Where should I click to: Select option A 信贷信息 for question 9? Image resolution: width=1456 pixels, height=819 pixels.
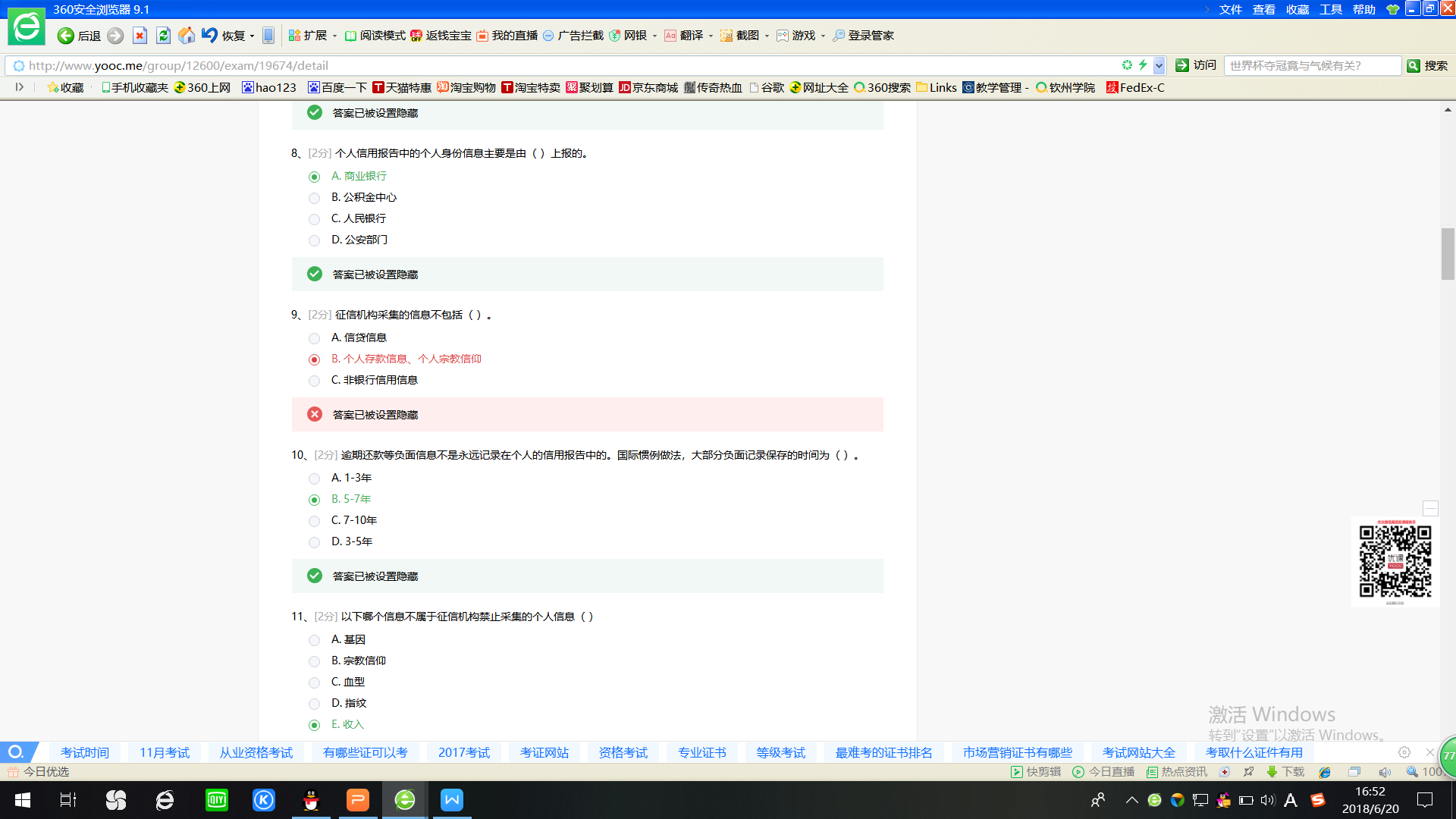pos(314,338)
